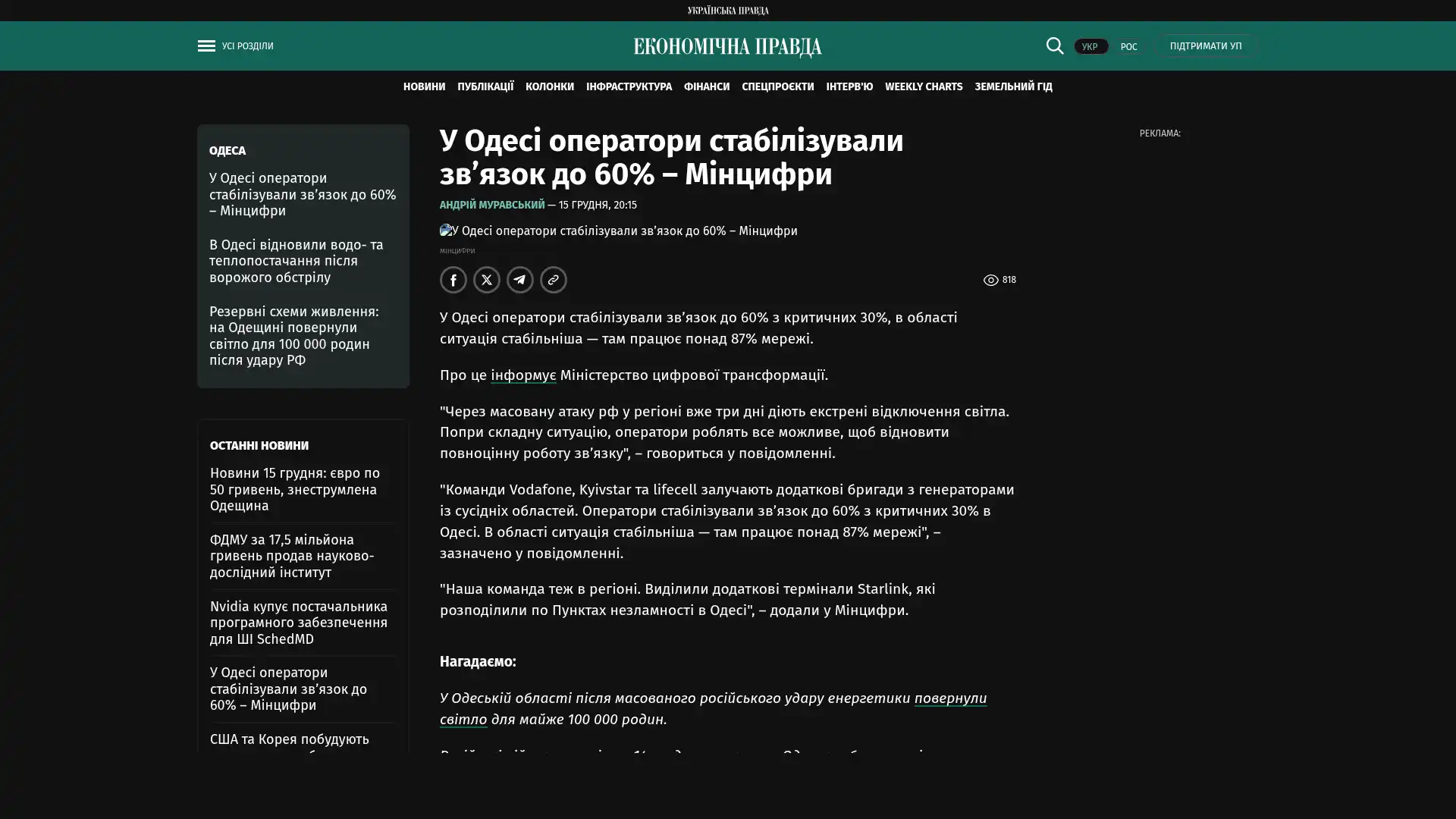This screenshot has width=1456, height=819.
Task: Click the 'Підтримати УП' button
Action: [x=1205, y=46]
